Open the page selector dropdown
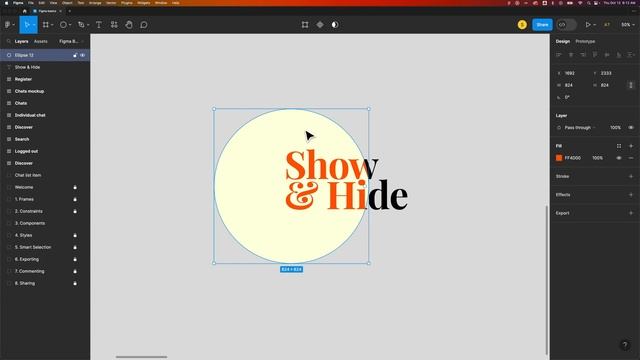The height and width of the screenshot is (360, 640). tap(71, 41)
